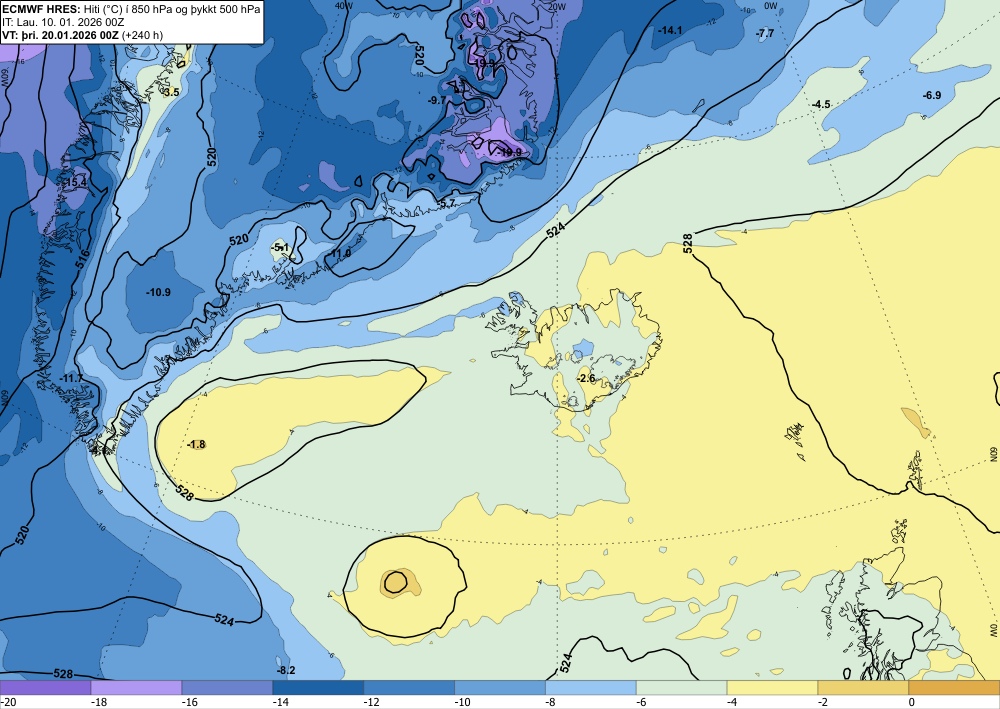Screen dimensions: 1000x709
Task: Select the 'IT: Lau. 10. 01. 2026 00Z' line
Action: pyautogui.click(x=63, y=22)
